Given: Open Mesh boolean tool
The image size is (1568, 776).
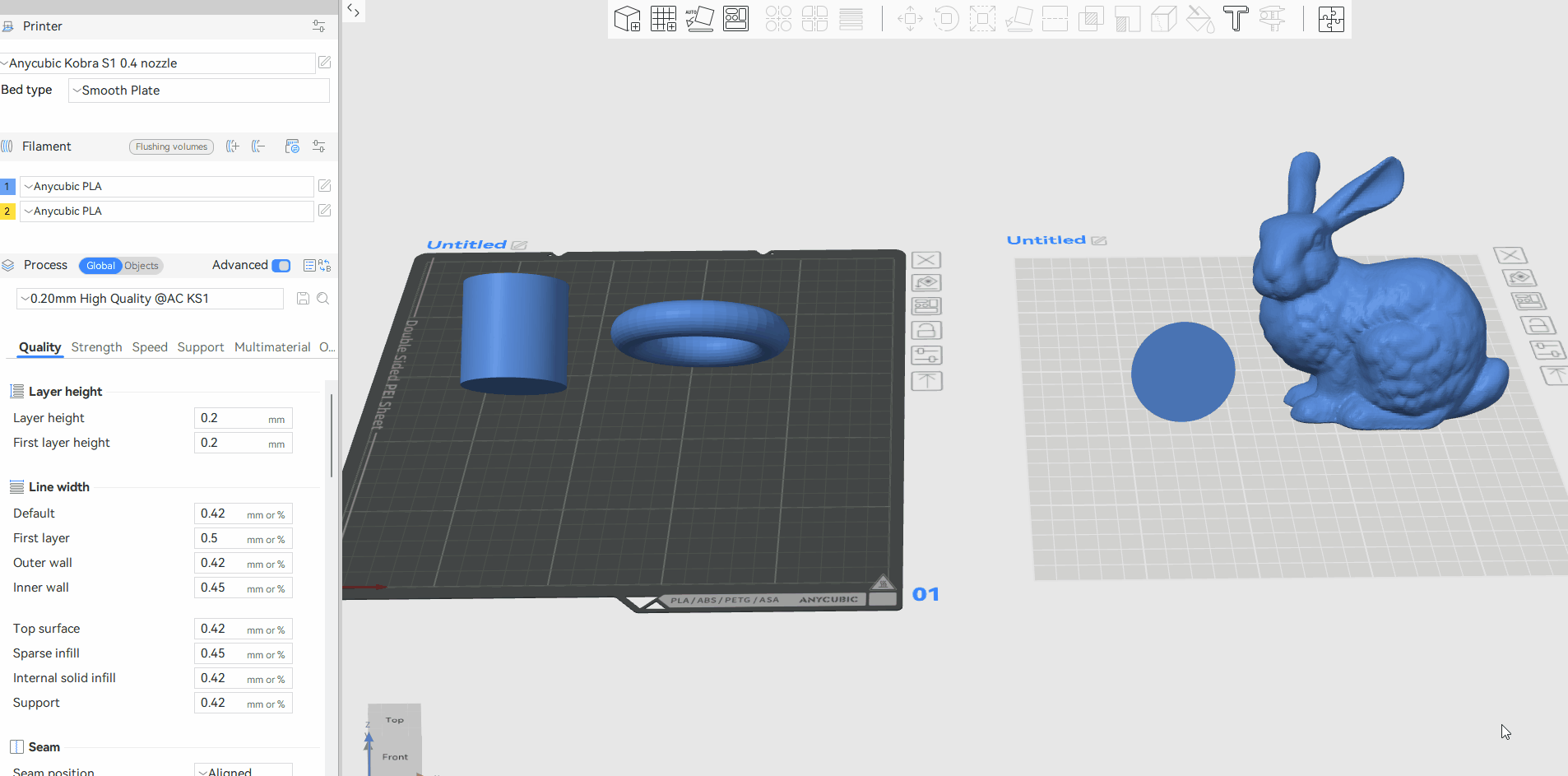Looking at the screenshot, I should [1091, 18].
